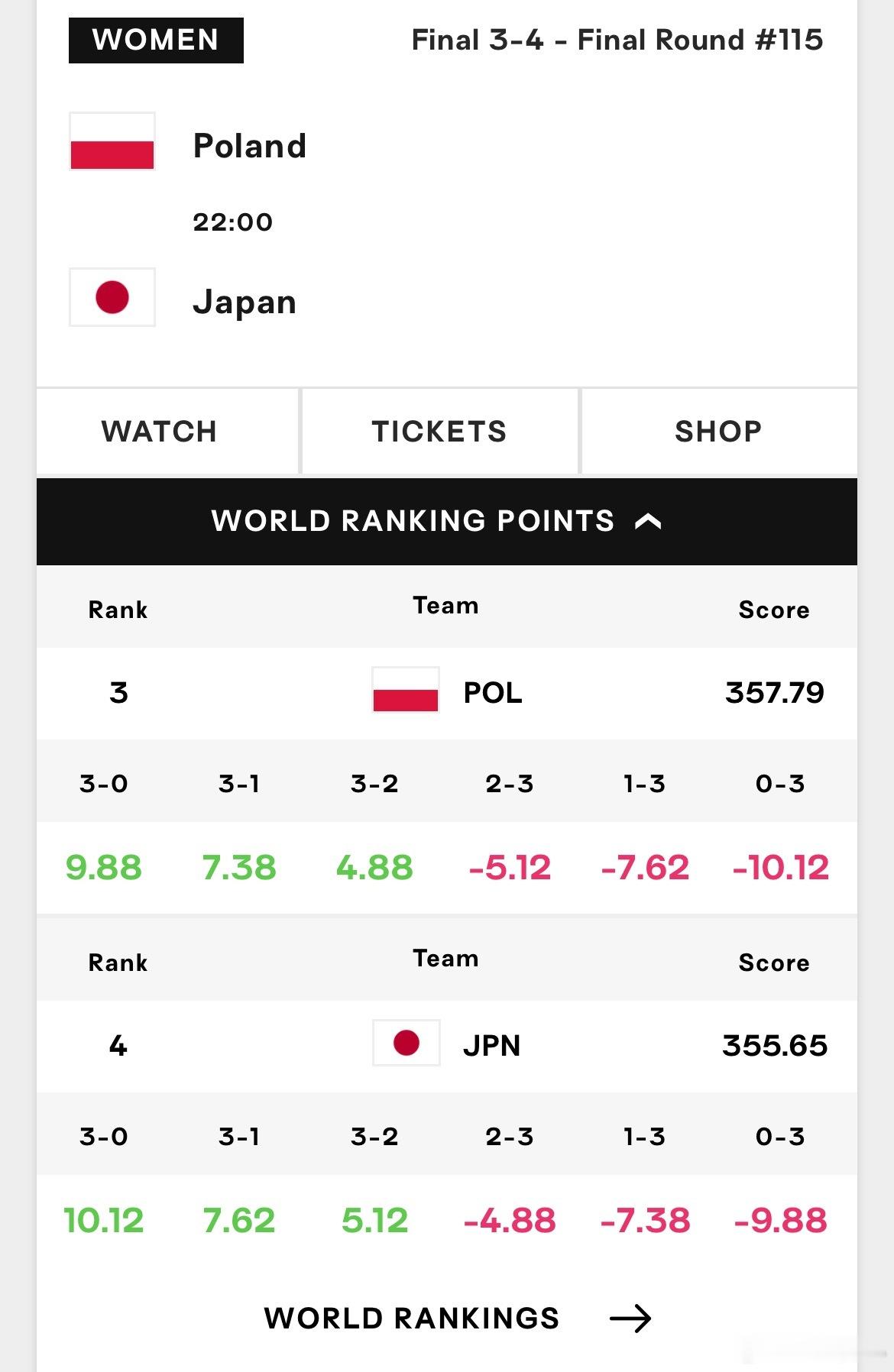
Task: Click the POL team abbreviation
Action: click(x=493, y=693)
